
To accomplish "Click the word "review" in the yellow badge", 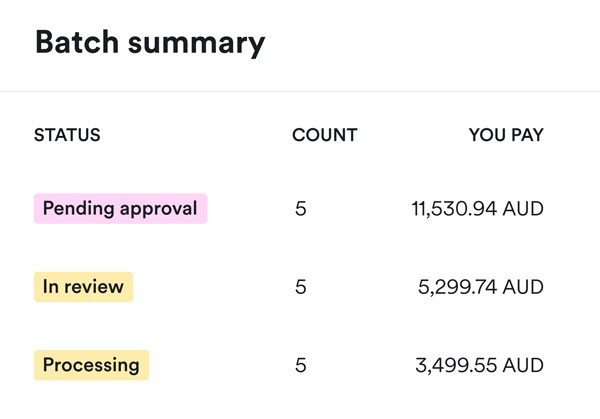I will tap(95, 288).
